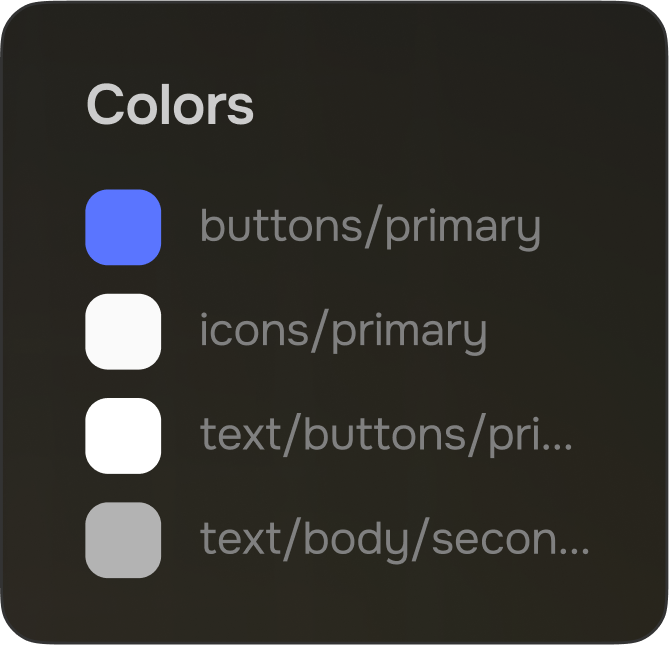Click the truncated text/buttons/pri... label

pos(386,435)
